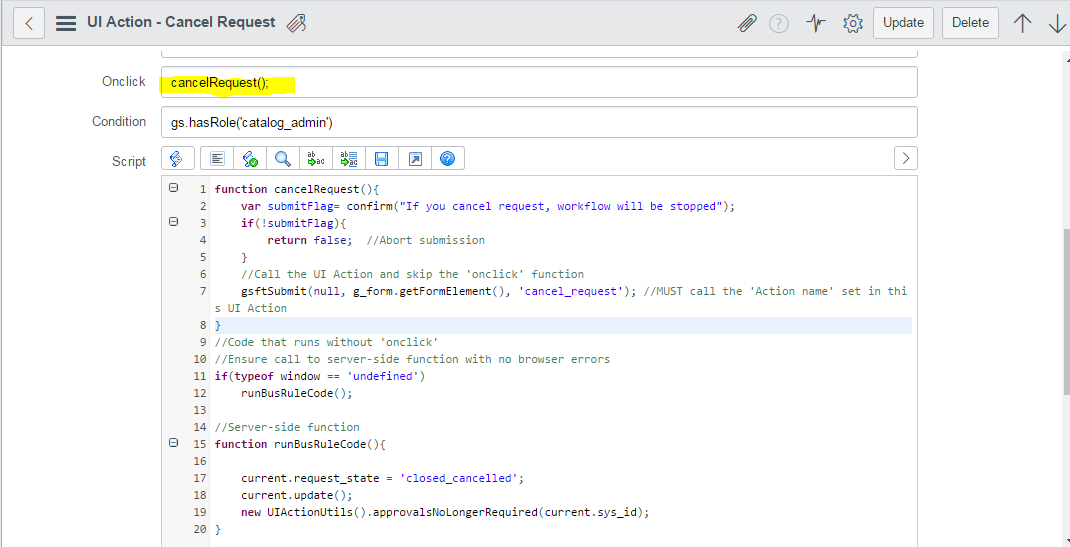Collapse the runBusRuleCode function at line 15
The image size is (1070, 547).
tap(173, 443)
